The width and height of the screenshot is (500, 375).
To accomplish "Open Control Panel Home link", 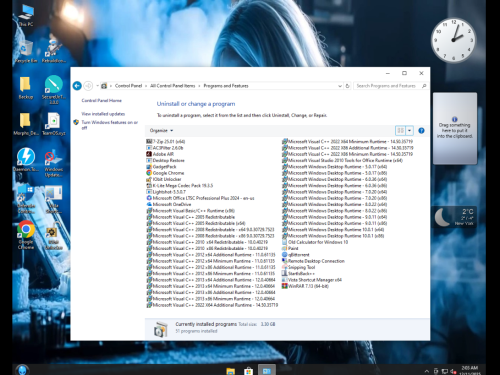I will [101, 100].
